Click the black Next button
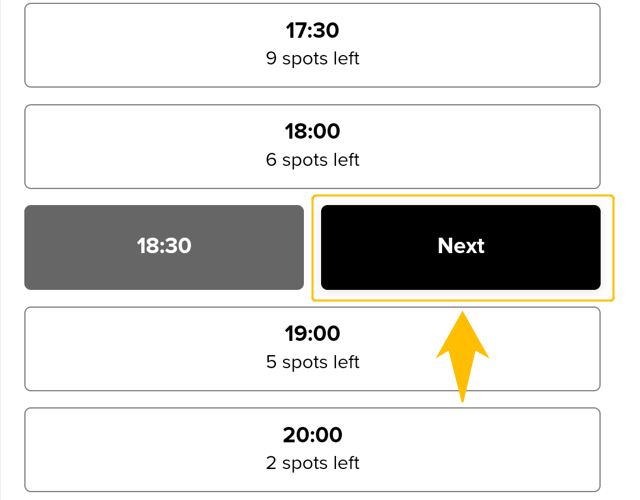The image size is (640, 500). tap(461, 247)
